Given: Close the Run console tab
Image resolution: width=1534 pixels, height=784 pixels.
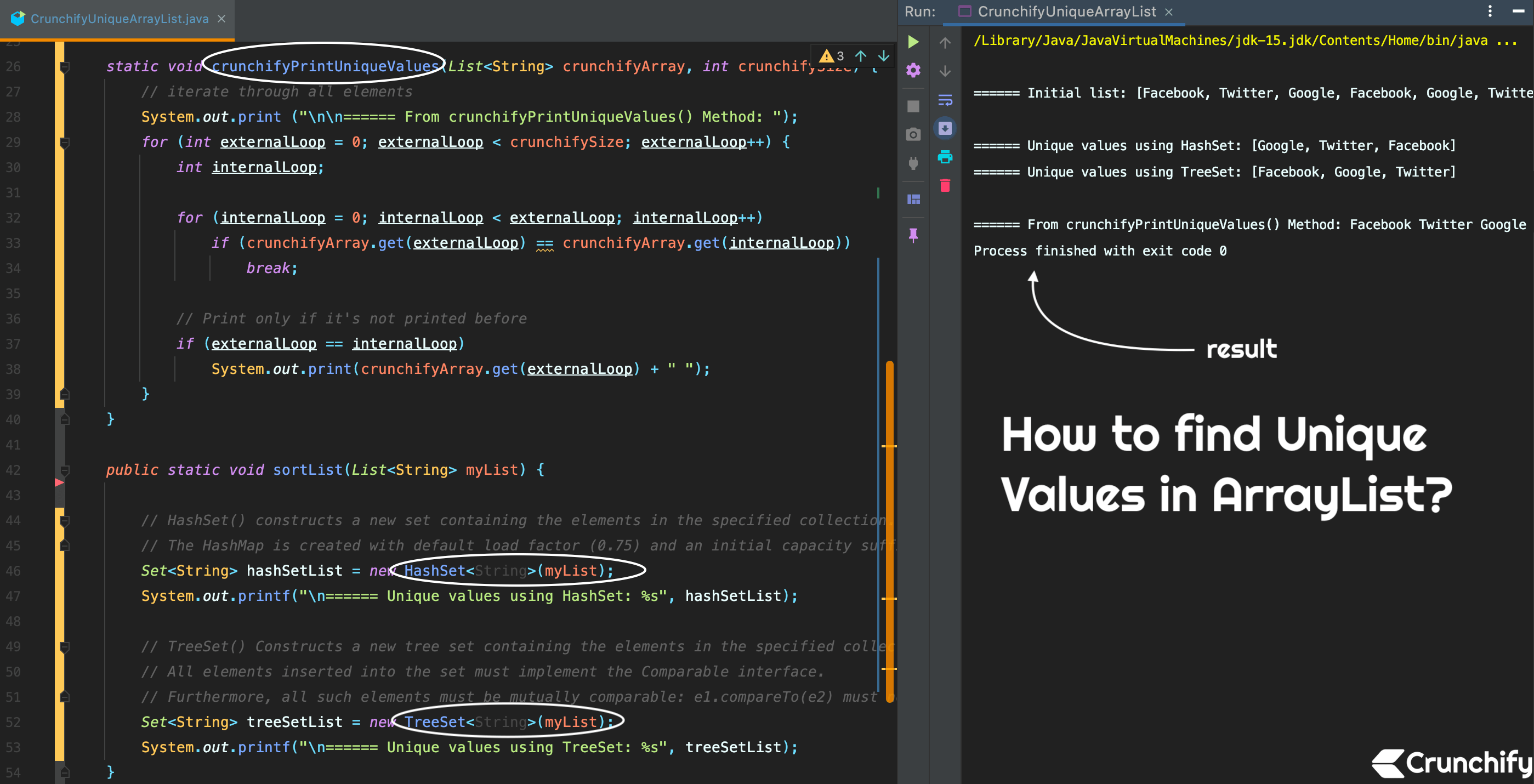Looking at the screenshot, I should [x=1169, y=12].
